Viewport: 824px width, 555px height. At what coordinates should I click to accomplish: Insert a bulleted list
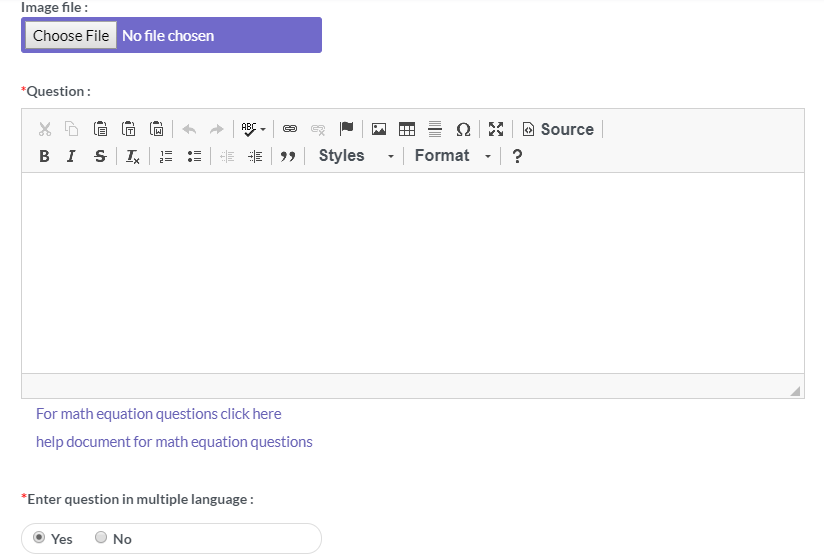(x=194, y=156)
